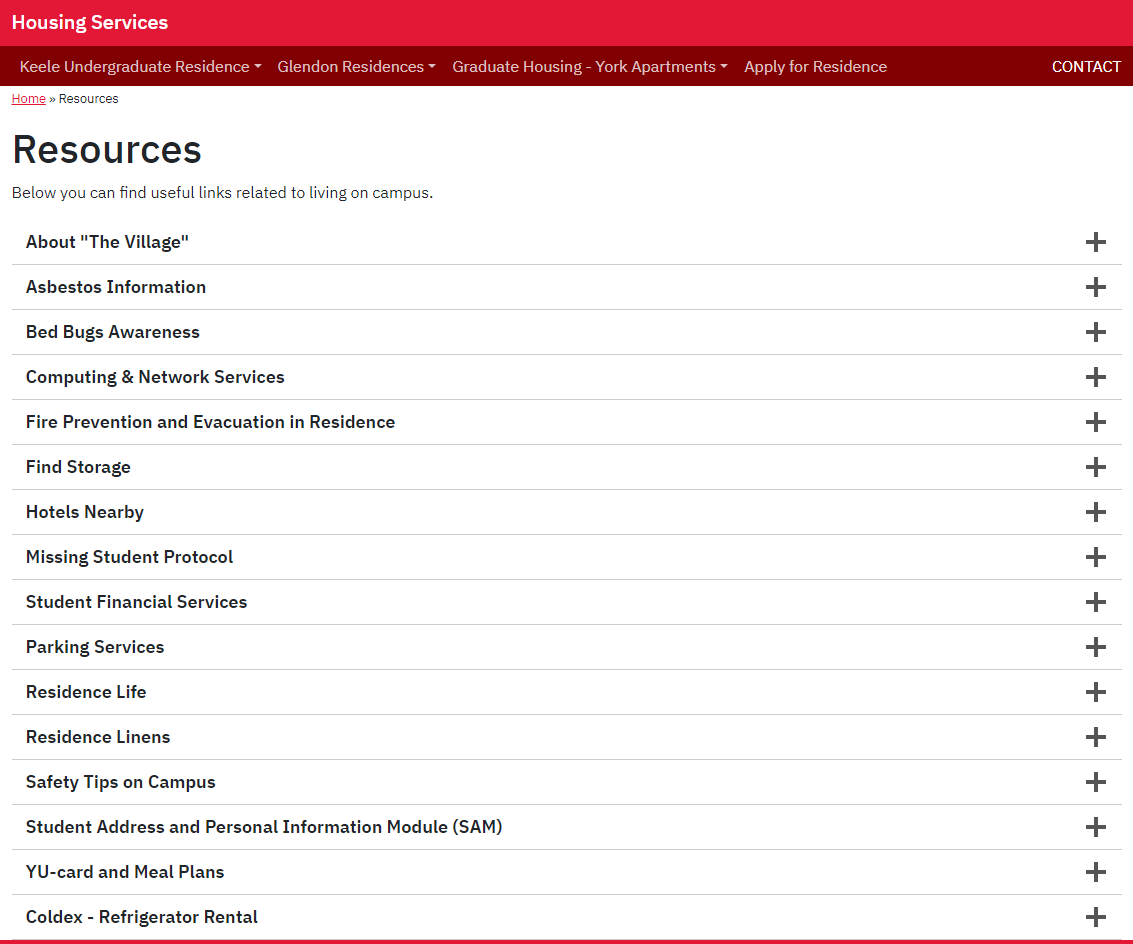Click plus icon for Fire Prevention and Evacuation
1133x944 pixels.
pyautogui.click(x=1095, y=422)
